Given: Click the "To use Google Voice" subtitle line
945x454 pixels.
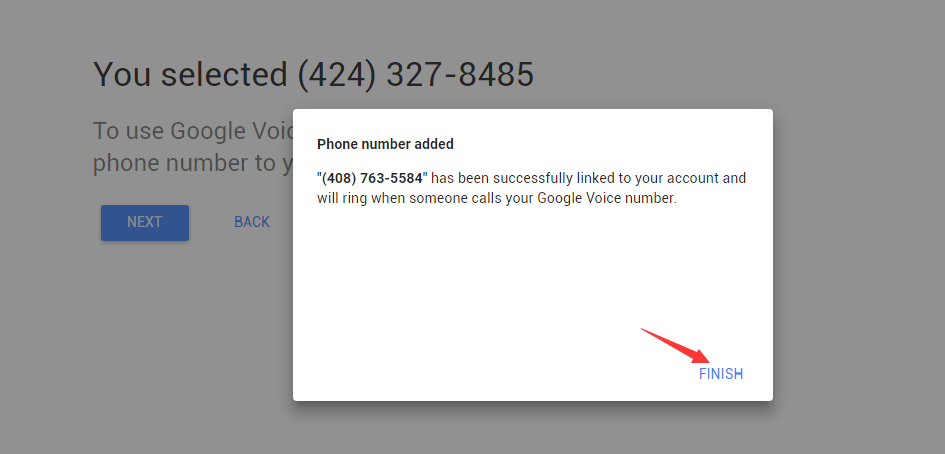Looking at the screenshot, I should pyautogui.click(x=193, y=131).
